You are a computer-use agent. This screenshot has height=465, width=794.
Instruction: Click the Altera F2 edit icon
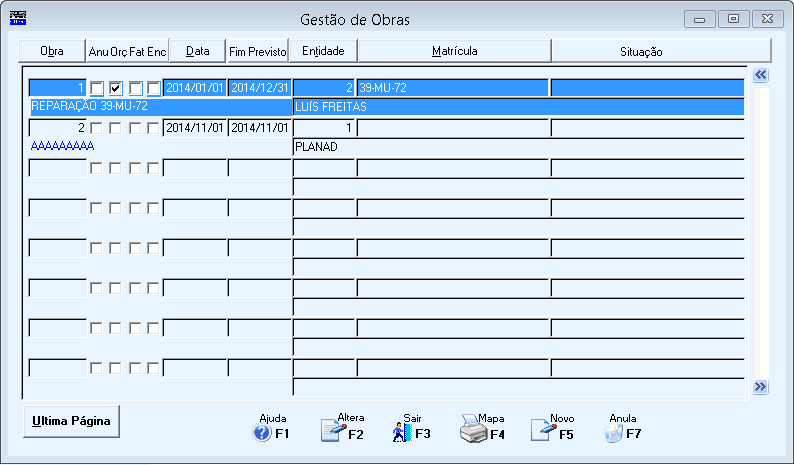(x=334, y=430)
